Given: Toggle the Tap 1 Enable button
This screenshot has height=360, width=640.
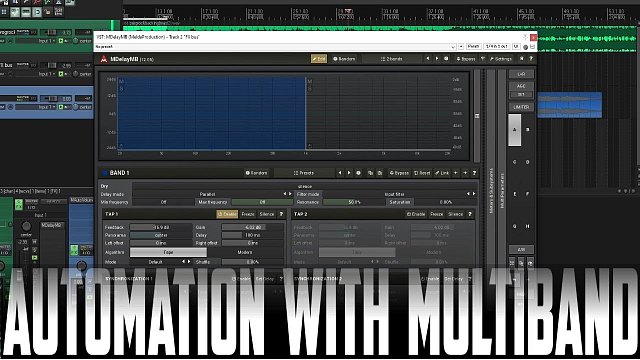Looking at the screenshot, I should [x=227, y=214].
